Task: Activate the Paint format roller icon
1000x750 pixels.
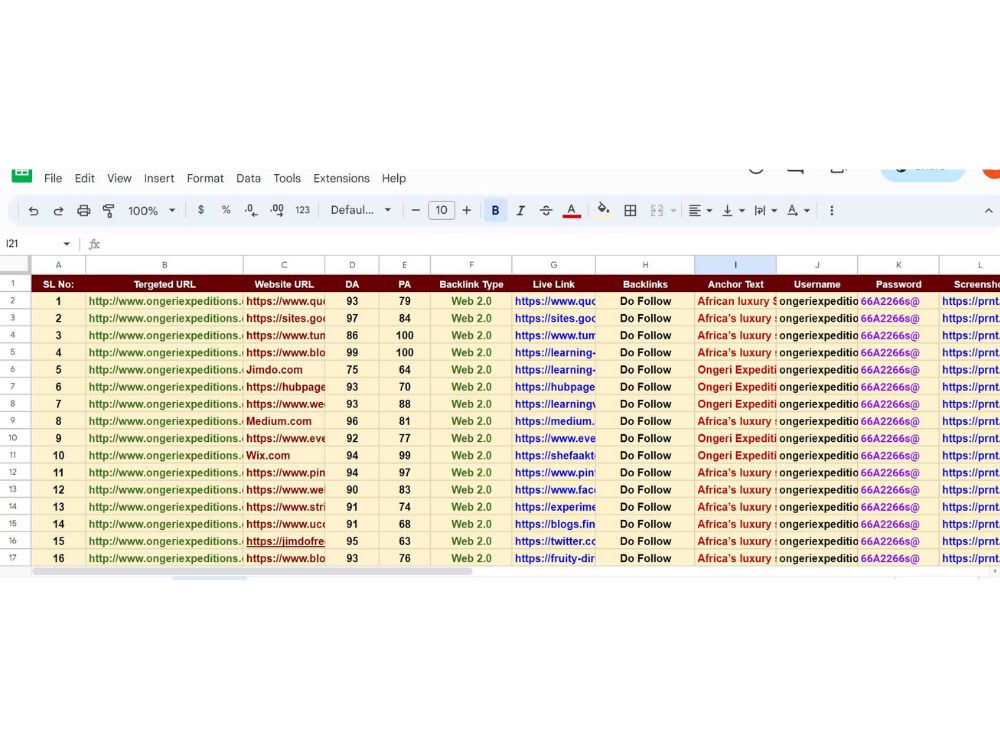Action: (108, 210)
